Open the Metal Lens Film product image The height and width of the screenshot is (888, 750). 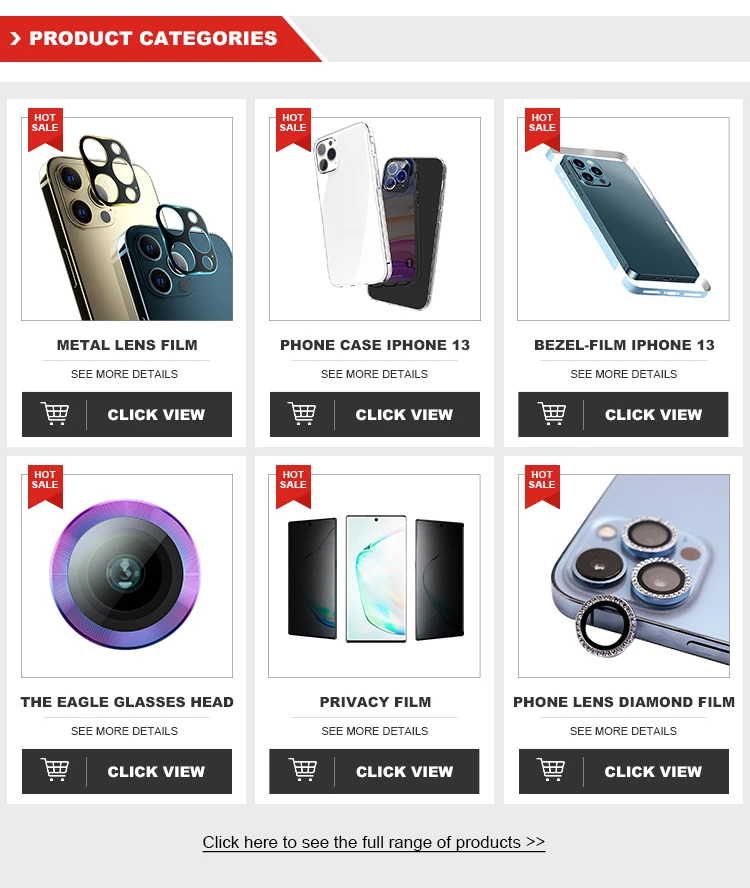pyautogui.click(x=127, y=219)
